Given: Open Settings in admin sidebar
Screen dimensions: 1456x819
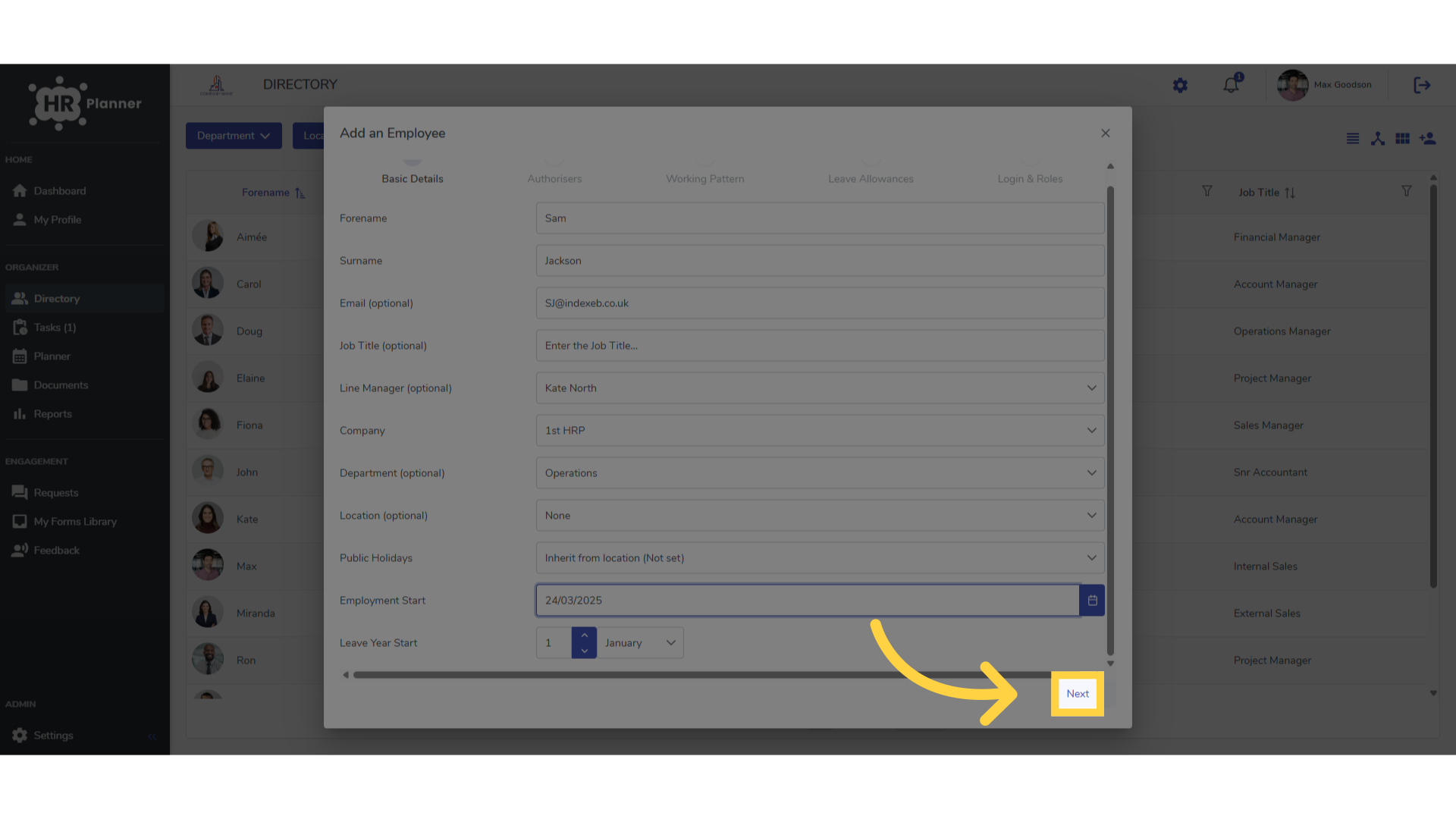Looking at the screenshot, I should (53, 736).
